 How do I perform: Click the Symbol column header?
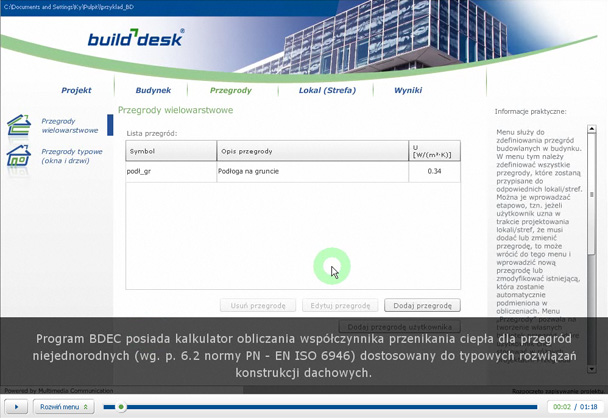click(171, 151)
